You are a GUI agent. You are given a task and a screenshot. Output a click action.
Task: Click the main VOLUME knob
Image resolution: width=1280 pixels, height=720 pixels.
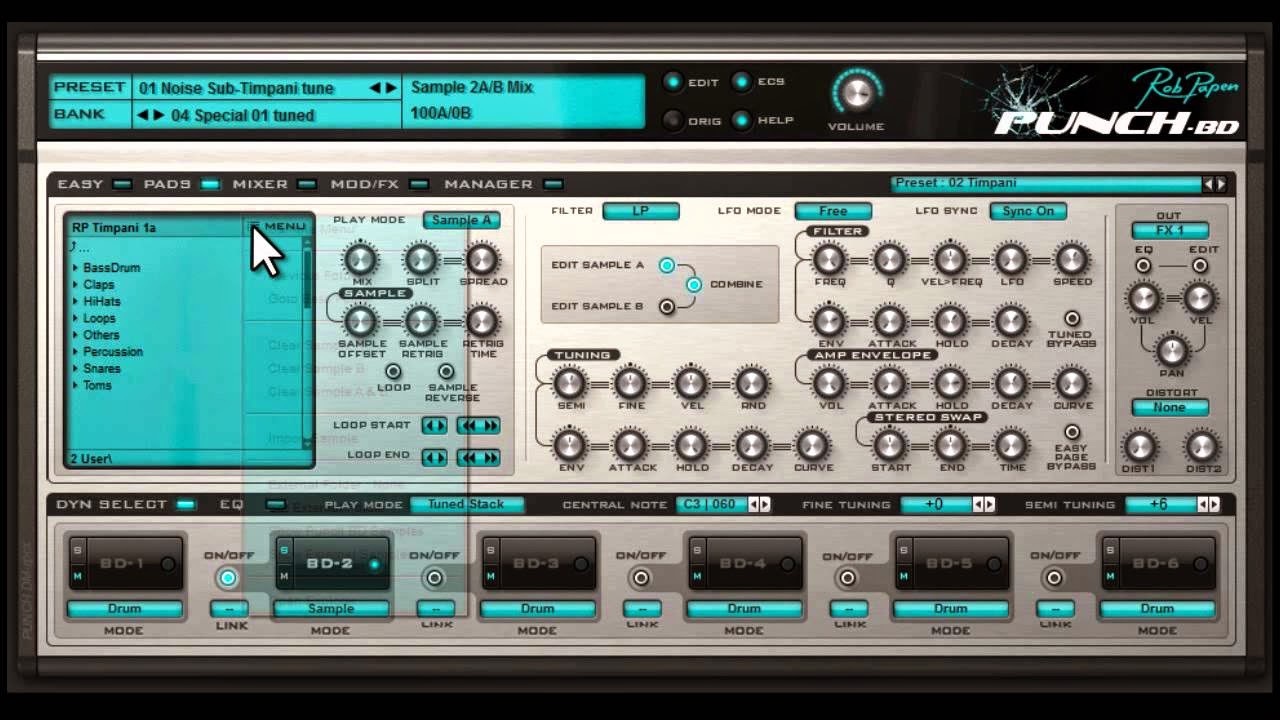(855, 93)
